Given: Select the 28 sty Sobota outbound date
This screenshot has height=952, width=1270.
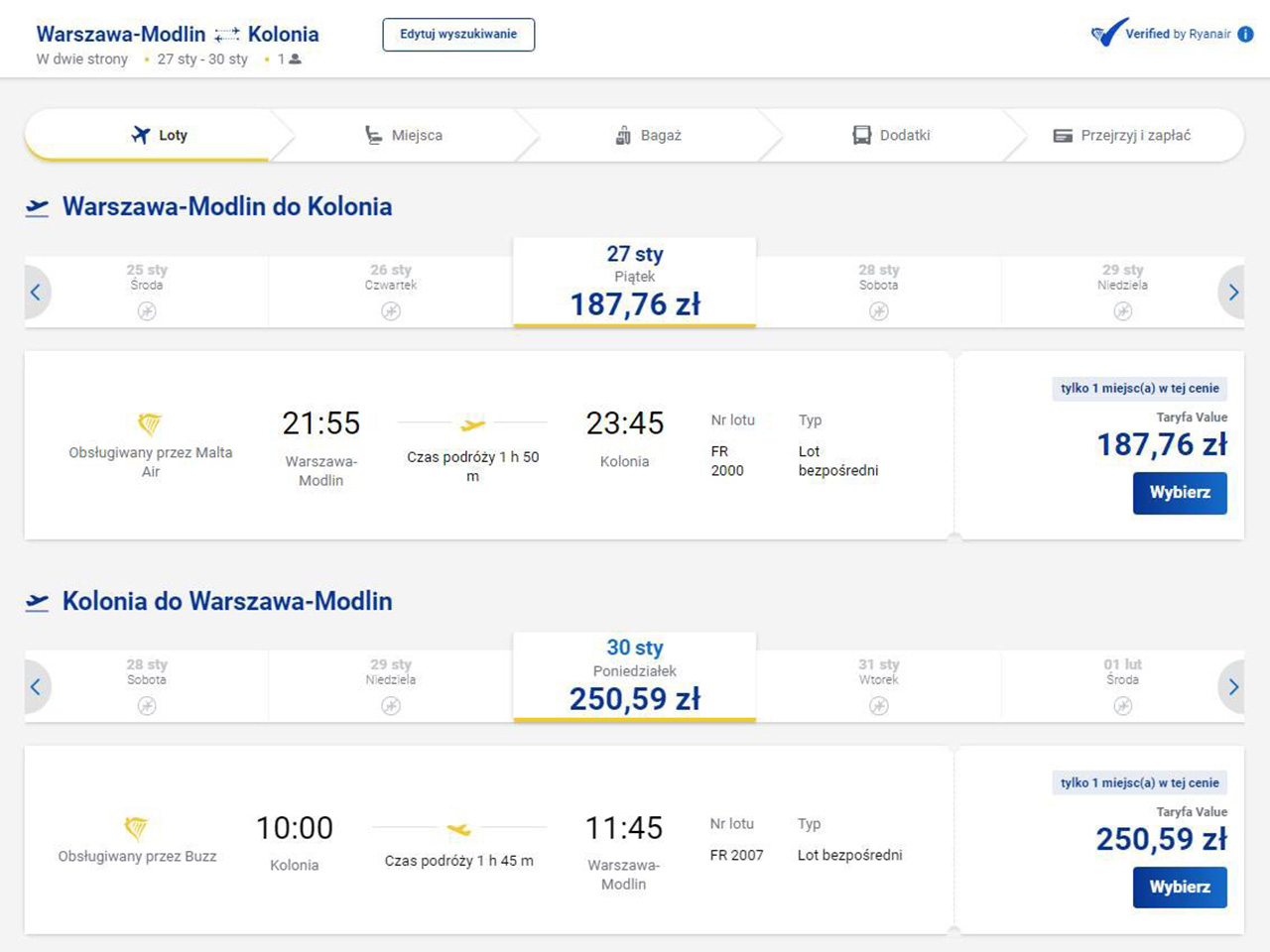Looking at the screenshot, I should (x=878, y=290).
